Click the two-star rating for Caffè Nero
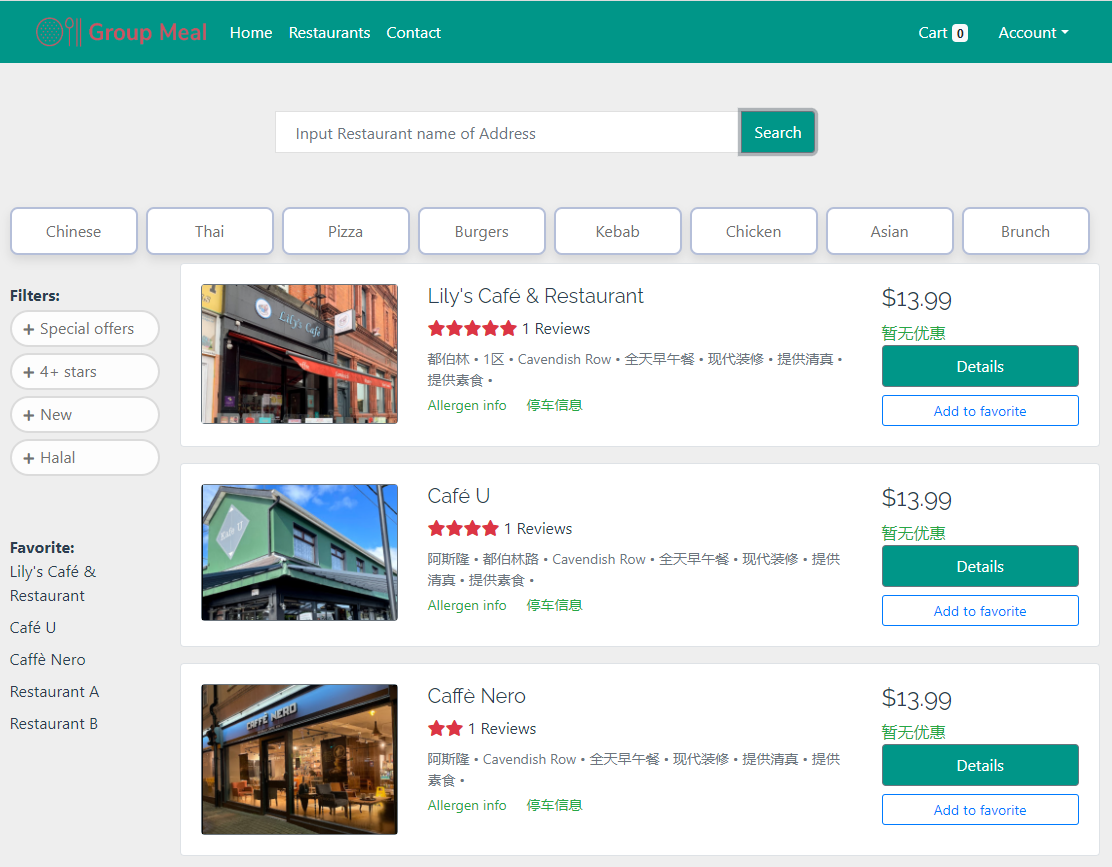 pyautogui.click(x=445, y=728)
